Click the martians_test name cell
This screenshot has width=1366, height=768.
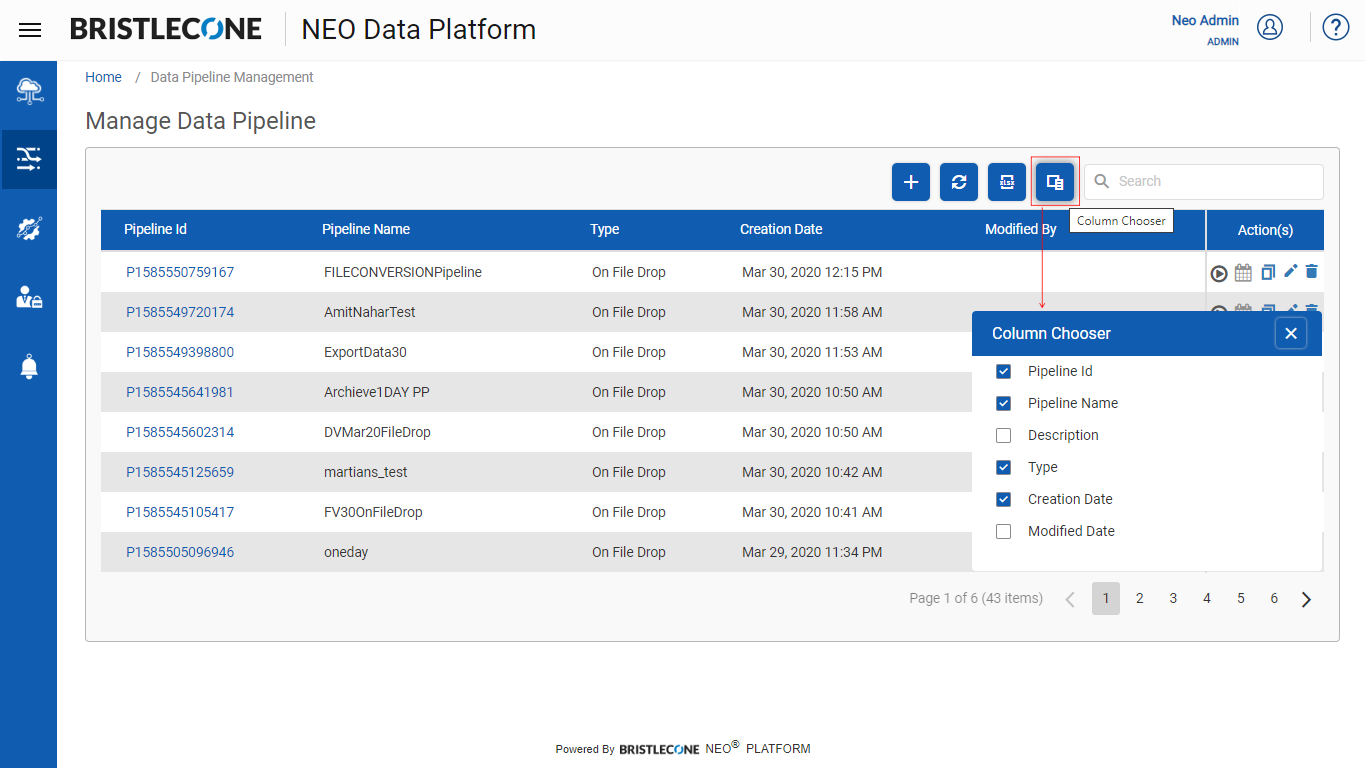click(366, 472)
